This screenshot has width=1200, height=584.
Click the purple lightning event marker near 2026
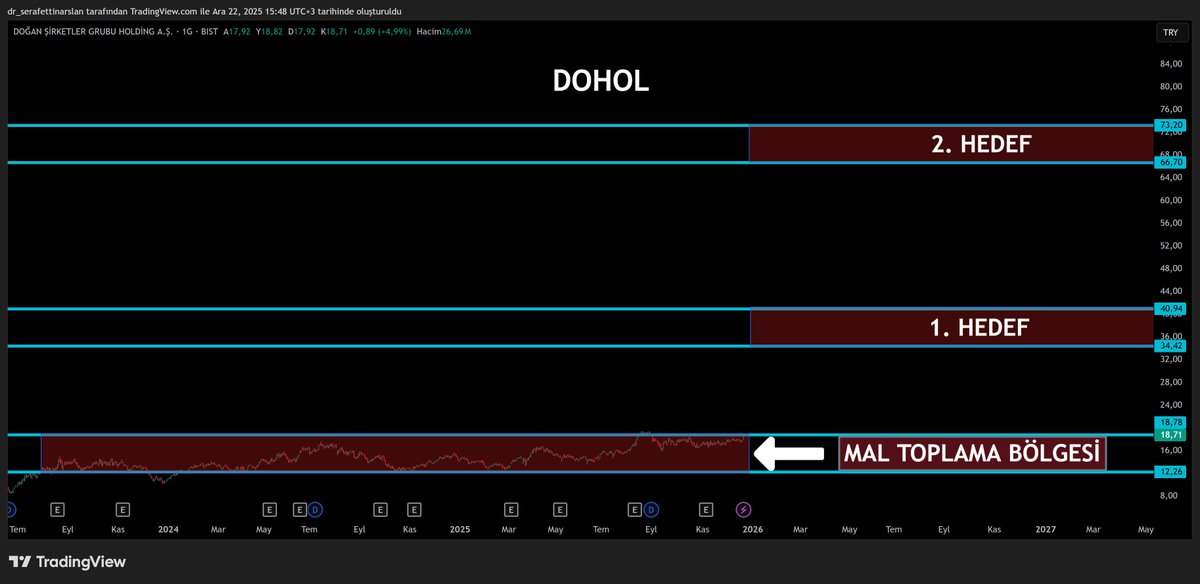(x=742, y=509)
